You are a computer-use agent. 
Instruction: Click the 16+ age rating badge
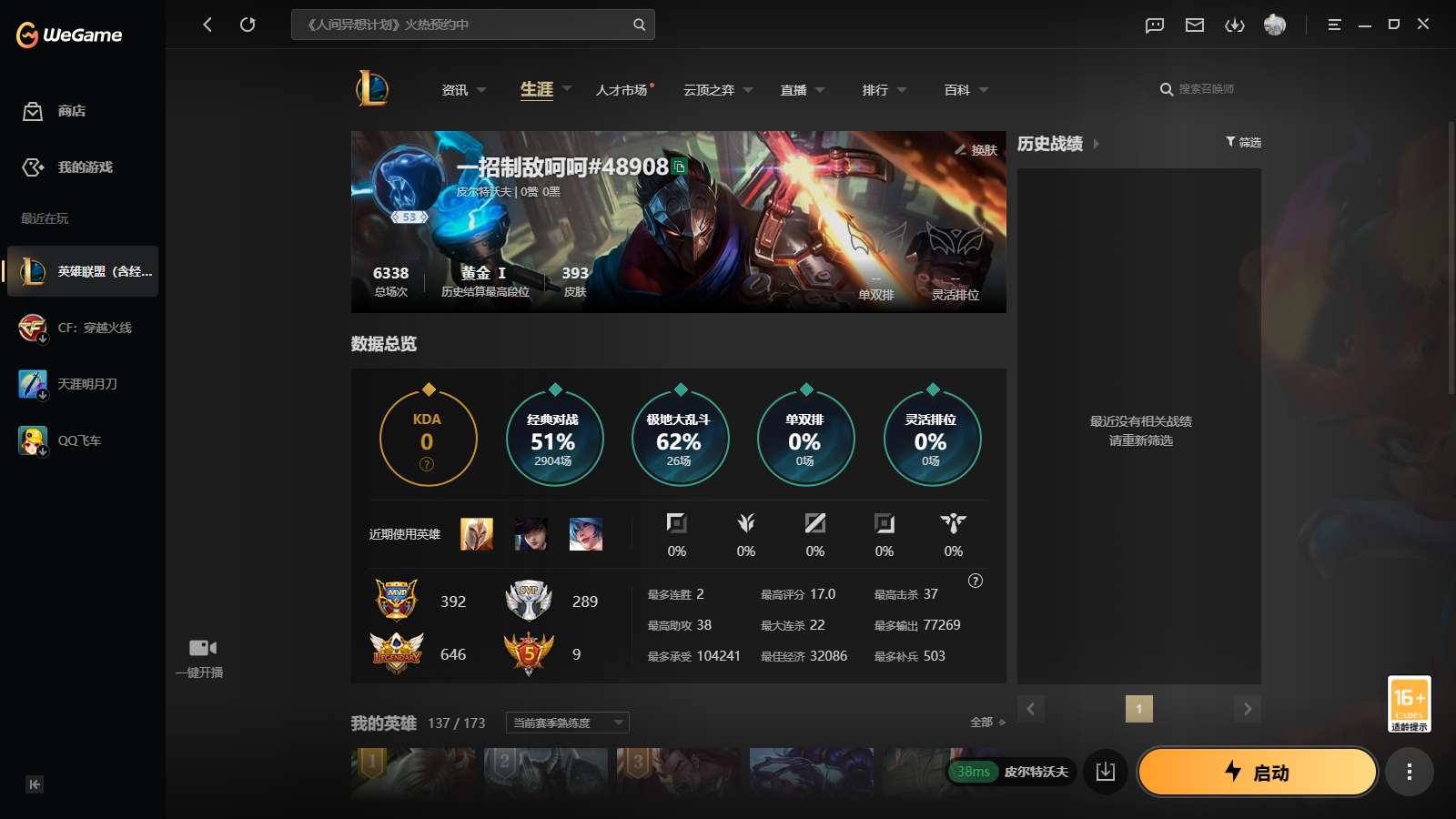[1409, 703]
